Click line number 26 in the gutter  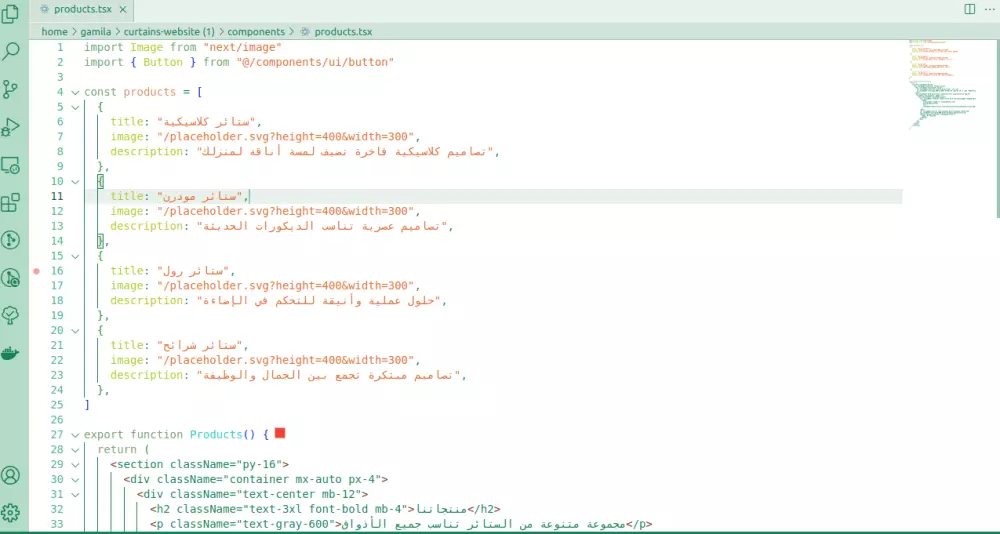point(57,420)
